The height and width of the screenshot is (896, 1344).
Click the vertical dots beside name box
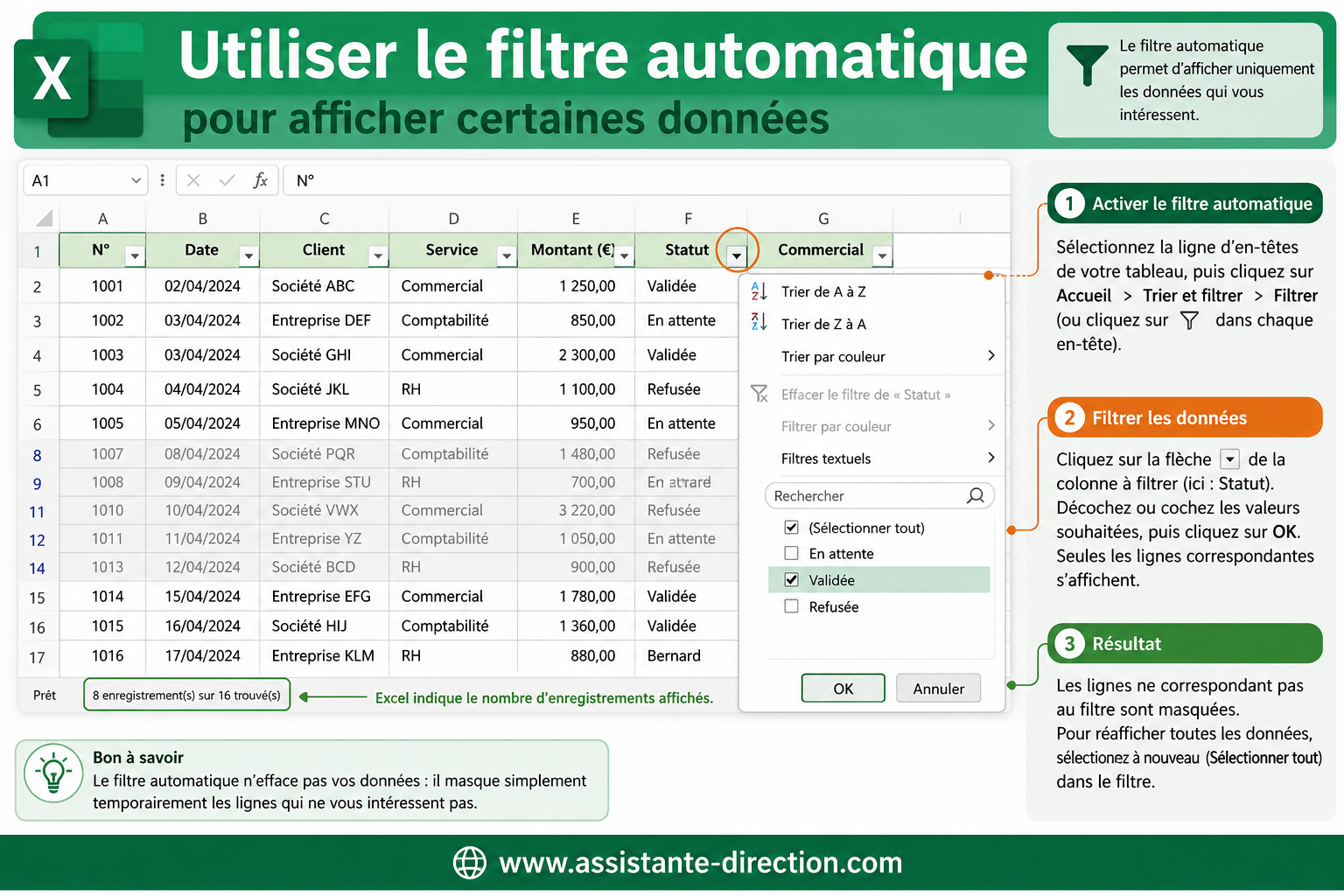click(162, 180)
